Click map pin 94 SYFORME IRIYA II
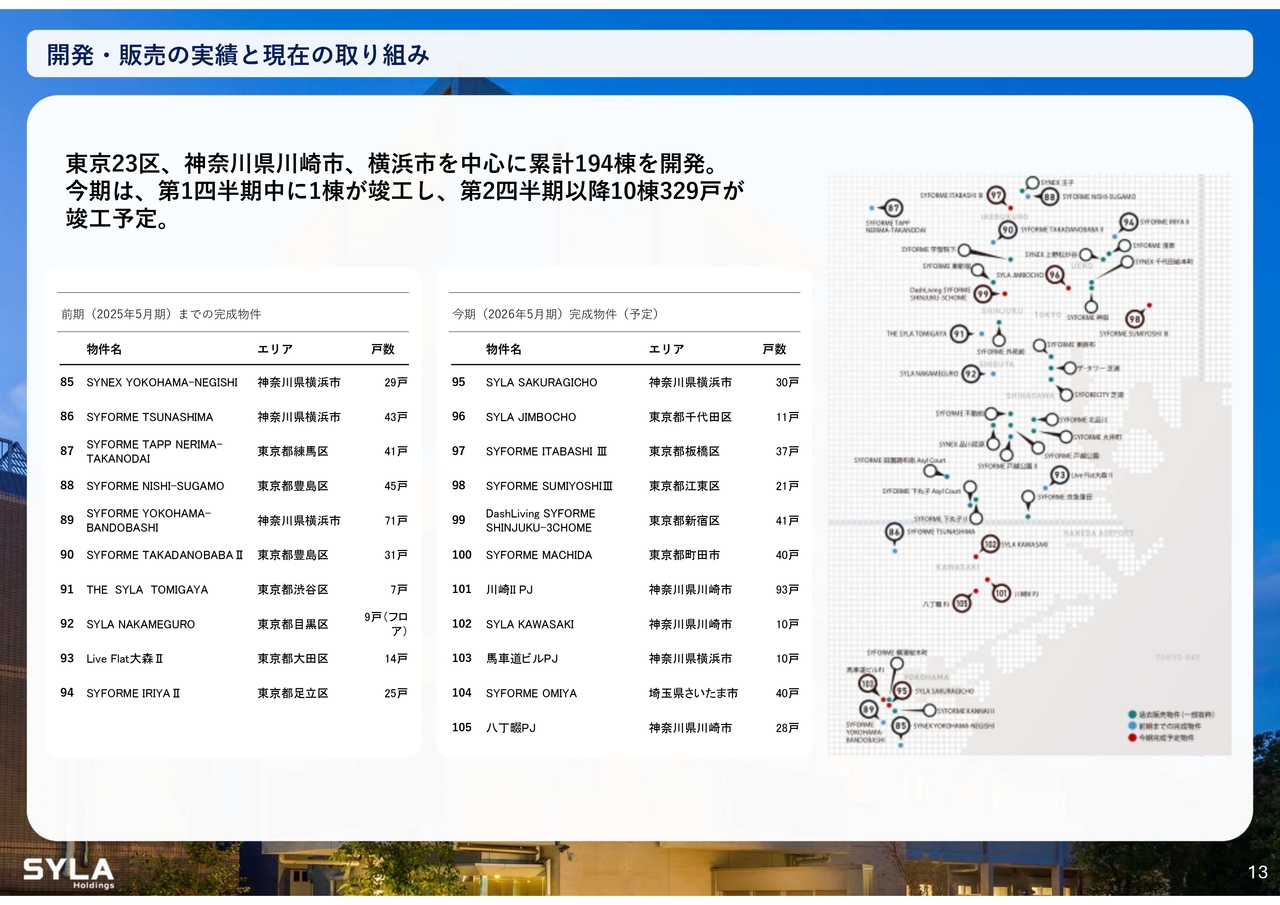This screenshot has height=905, width=1280. click(1129, 222)
